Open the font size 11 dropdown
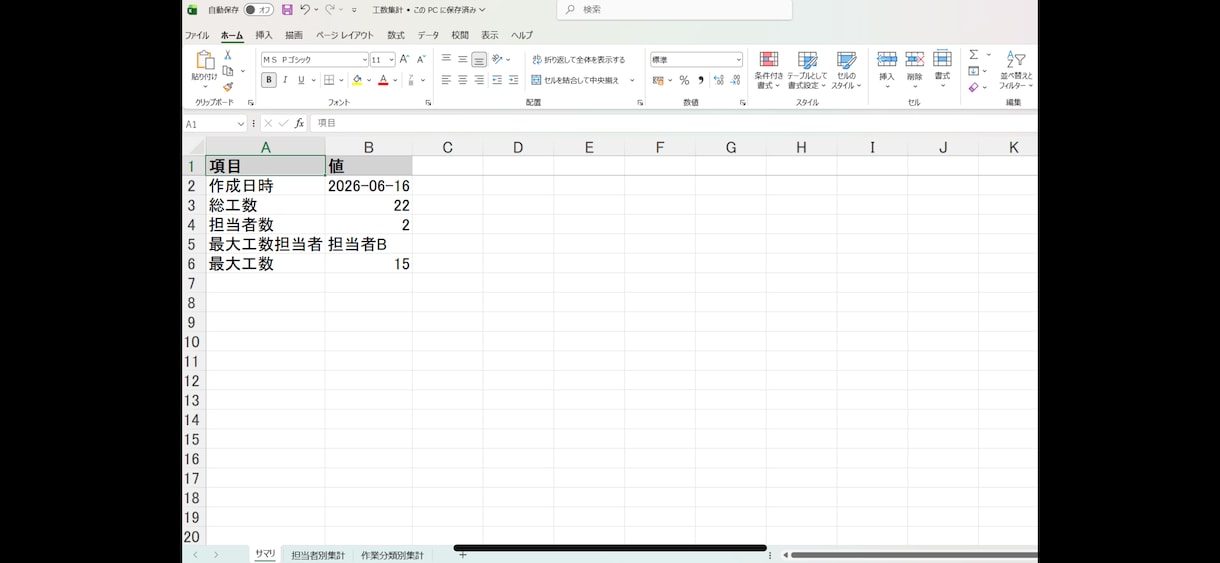The height and width of the screenshot is (563, 1220). [x=391, y=60]
